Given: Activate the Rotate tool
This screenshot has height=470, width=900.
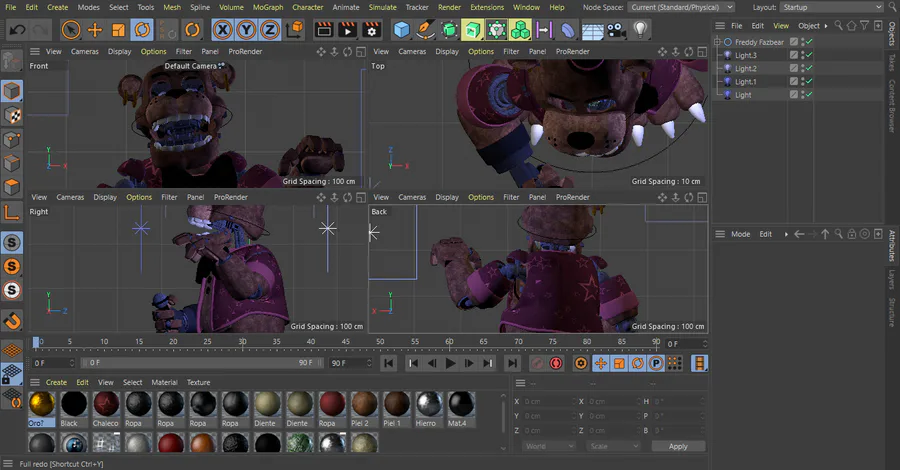Looking at the screenshot, I should (142, 29).
